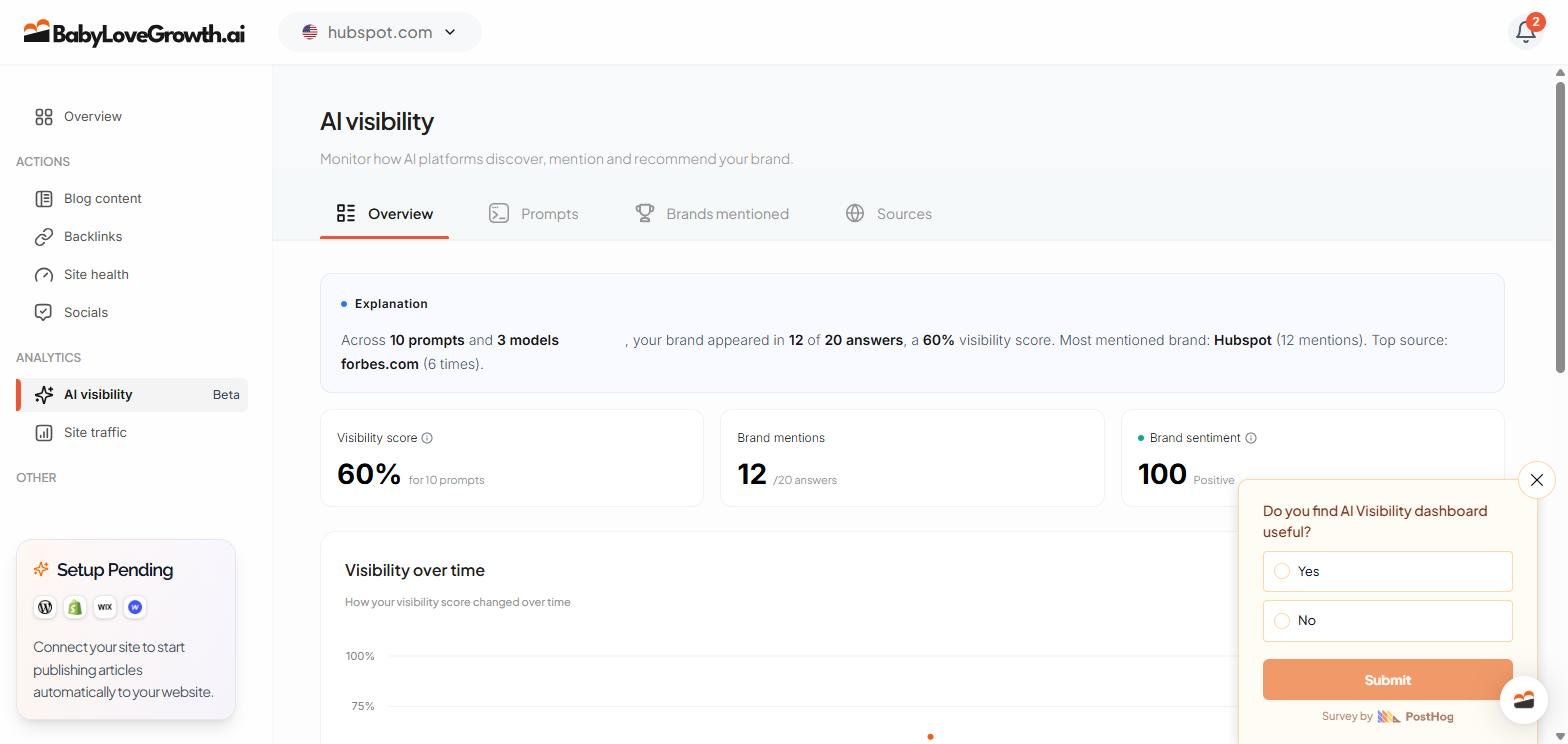Click Visibility score info icon
Image resolution: width=1568 pixels, height=744 pixels.
tap(427, 438)
